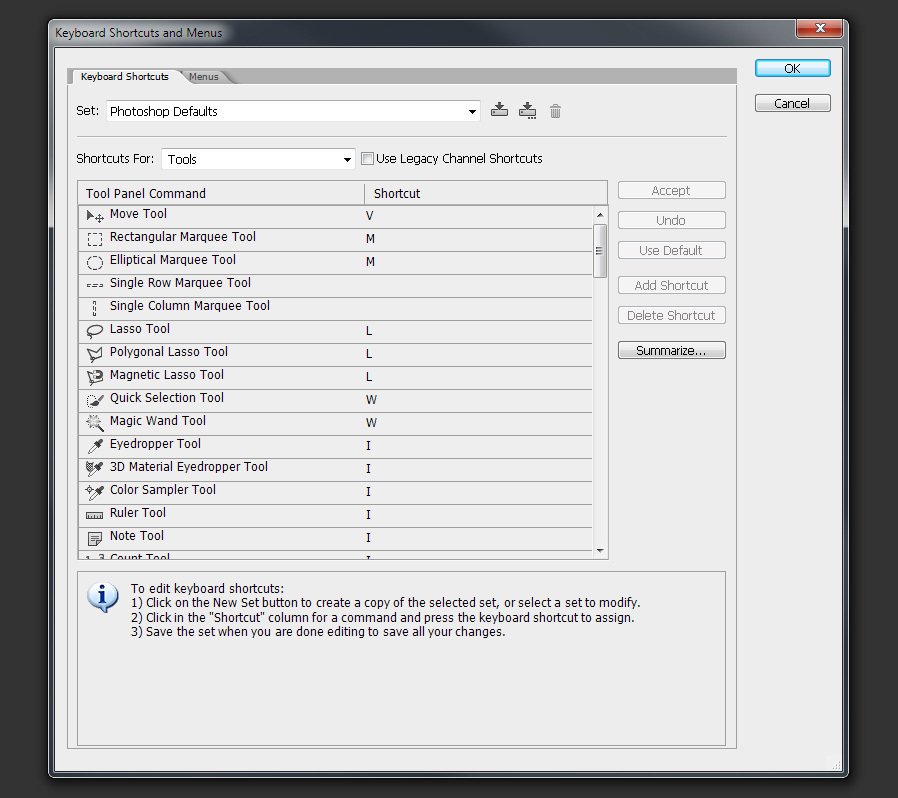Click the I shortcut for Color Sampler Tool
This screenshot has height=798, width=898.
pos(368,492)
